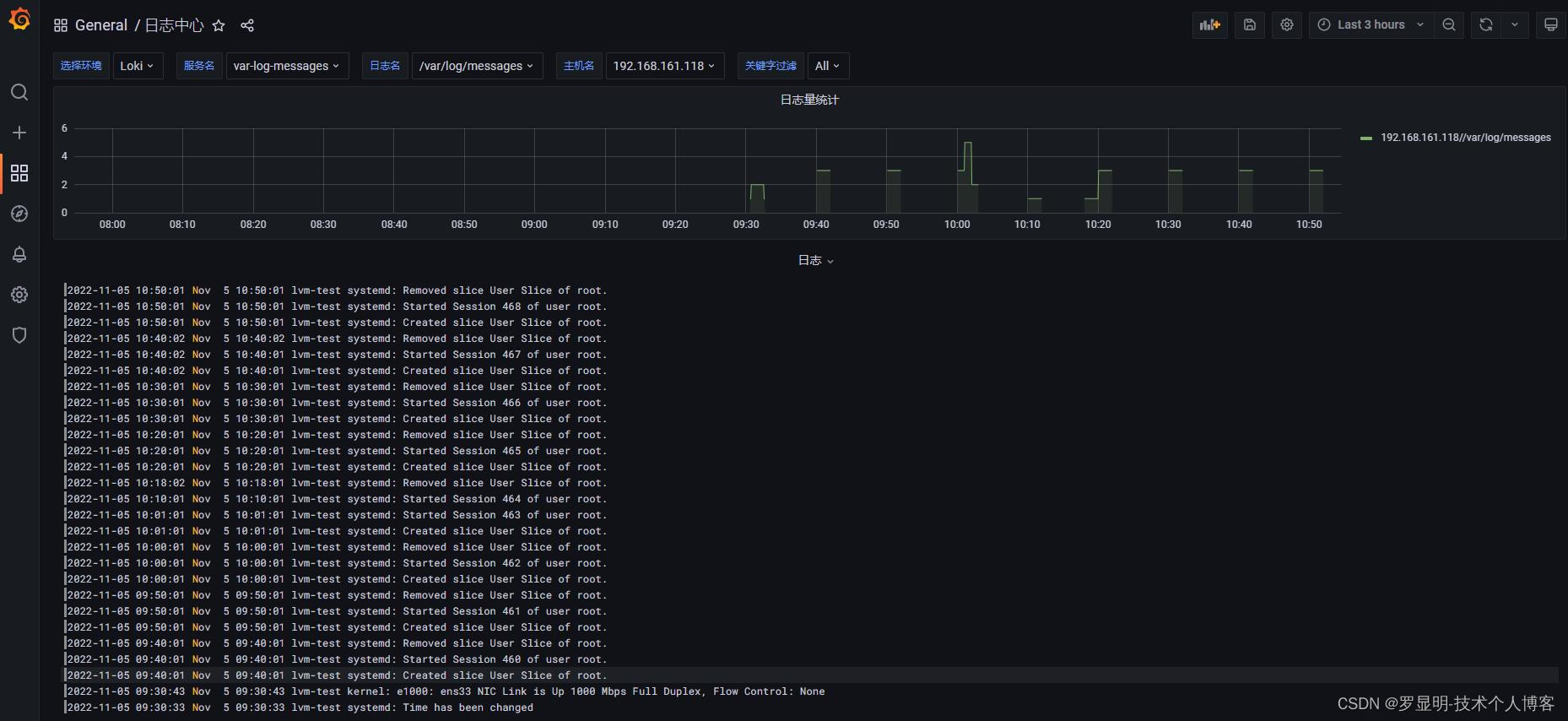The height and width of the screenshot is (721, 1568).
Task: Open the Last 3 hours time picker
Action: pyautogui.click(x=1371, y=25)
